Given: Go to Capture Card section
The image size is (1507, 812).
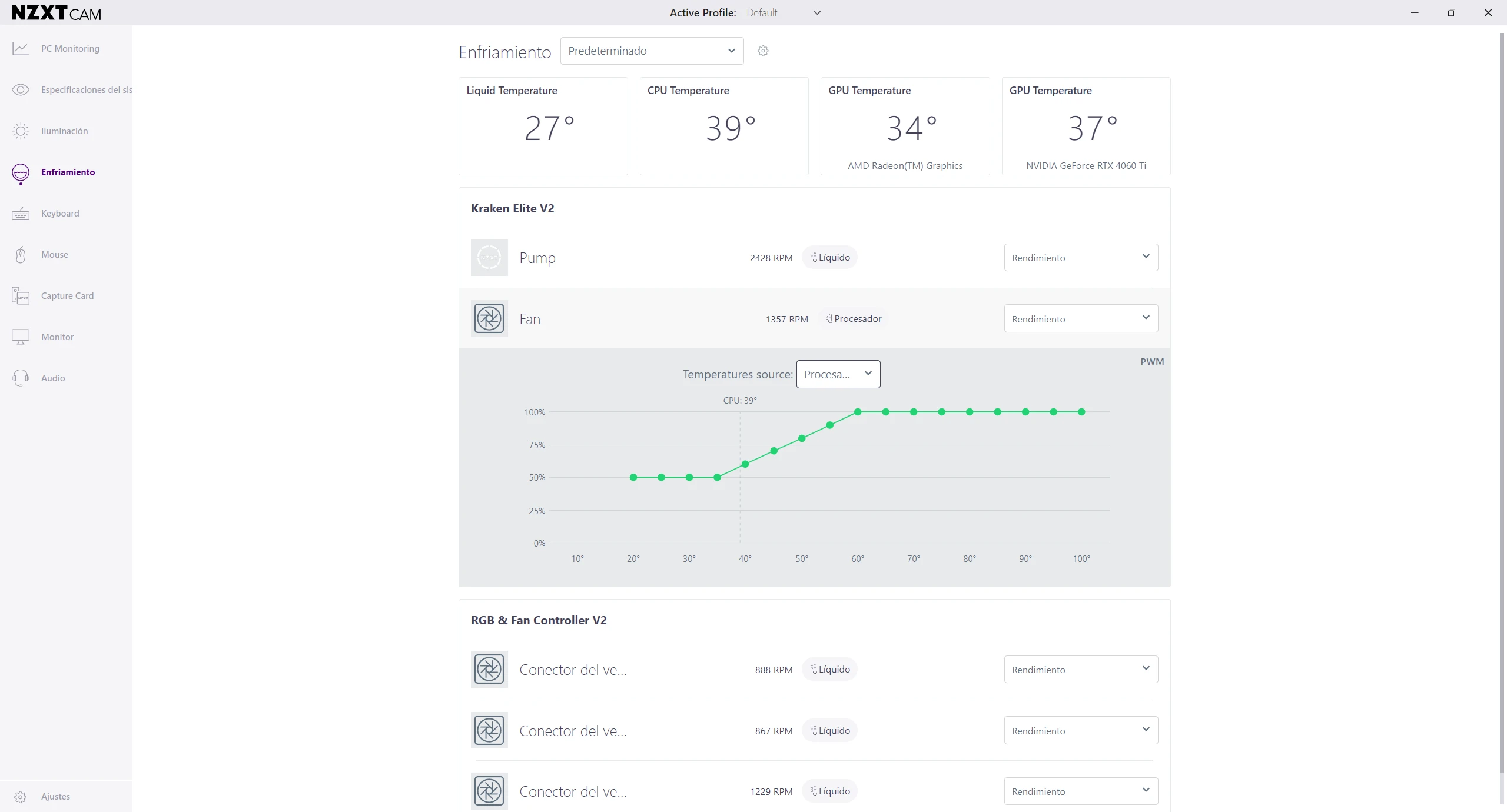Looking at the screenshot, I should coord(67,296).
